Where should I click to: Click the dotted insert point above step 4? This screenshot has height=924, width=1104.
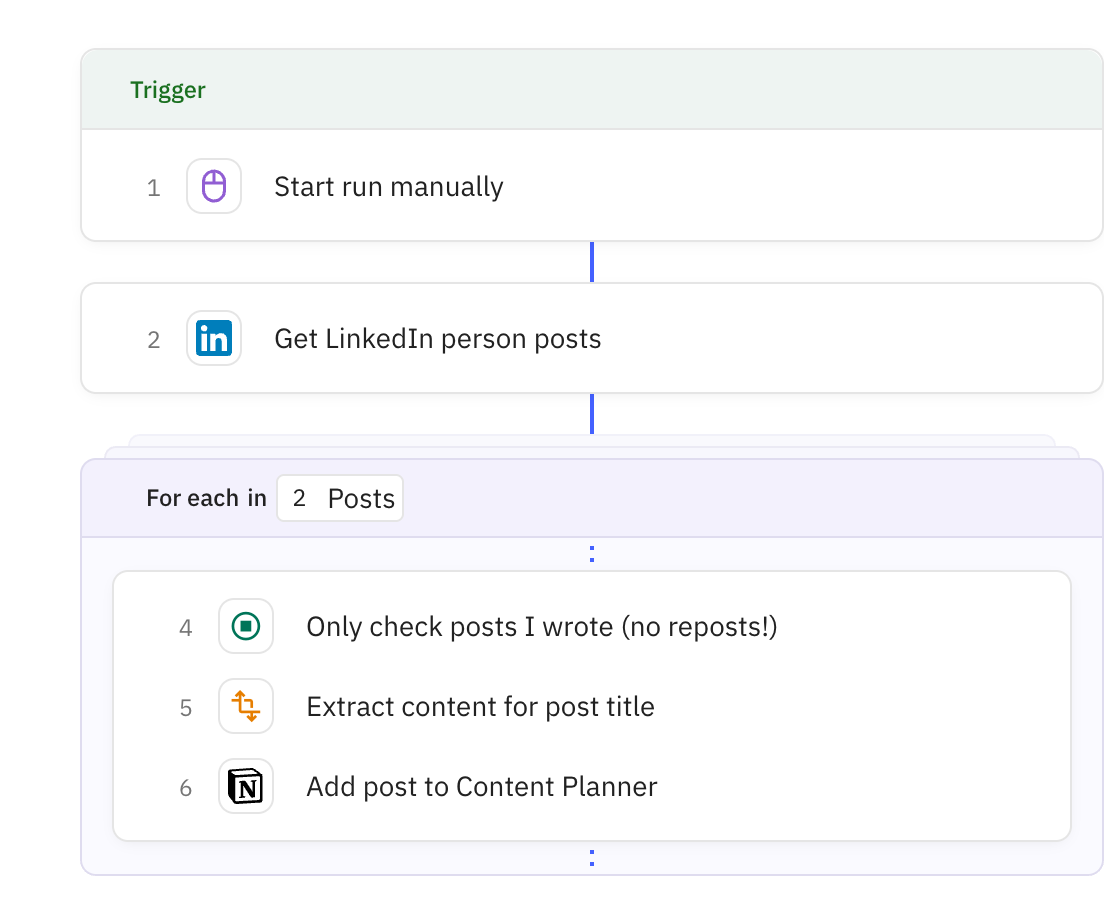(592, 554)
